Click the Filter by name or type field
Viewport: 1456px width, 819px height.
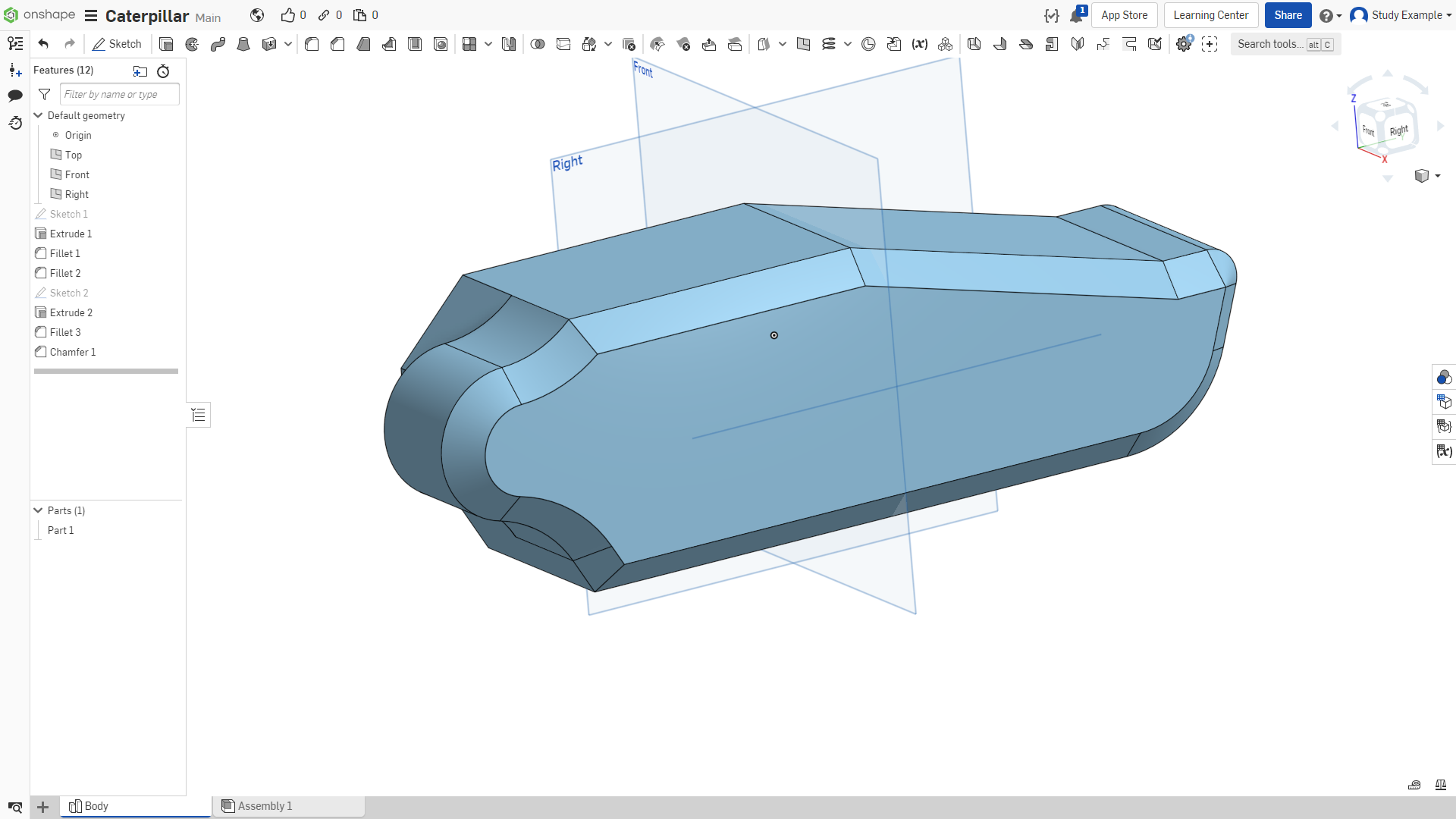[x=119, y=94]
